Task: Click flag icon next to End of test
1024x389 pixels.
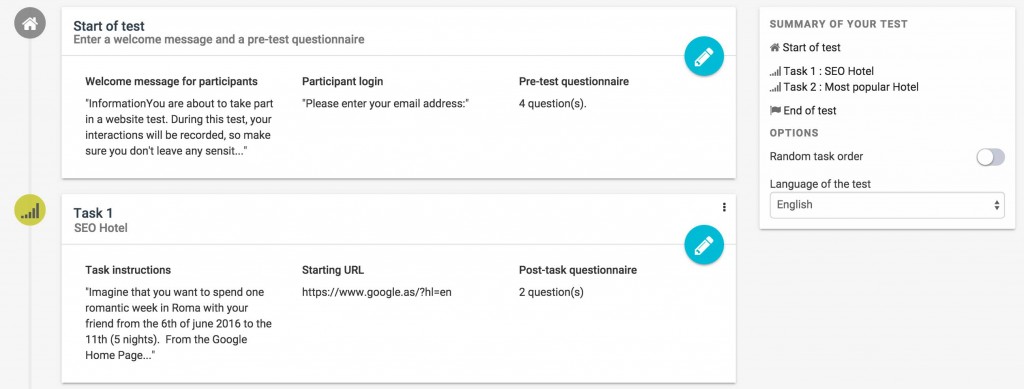Action: pyautogui.click(x=775, y=111)
